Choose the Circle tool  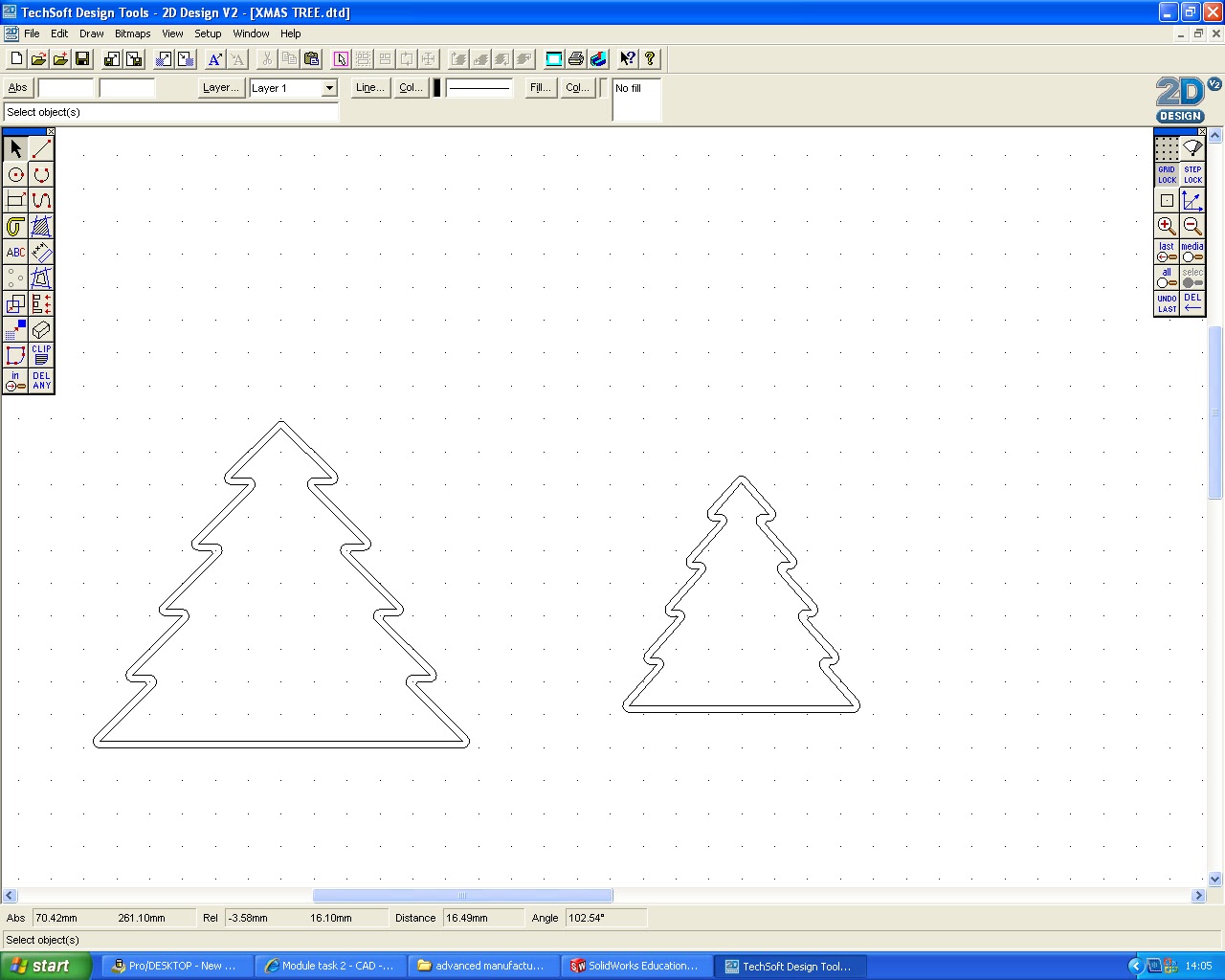pos(15,174)
